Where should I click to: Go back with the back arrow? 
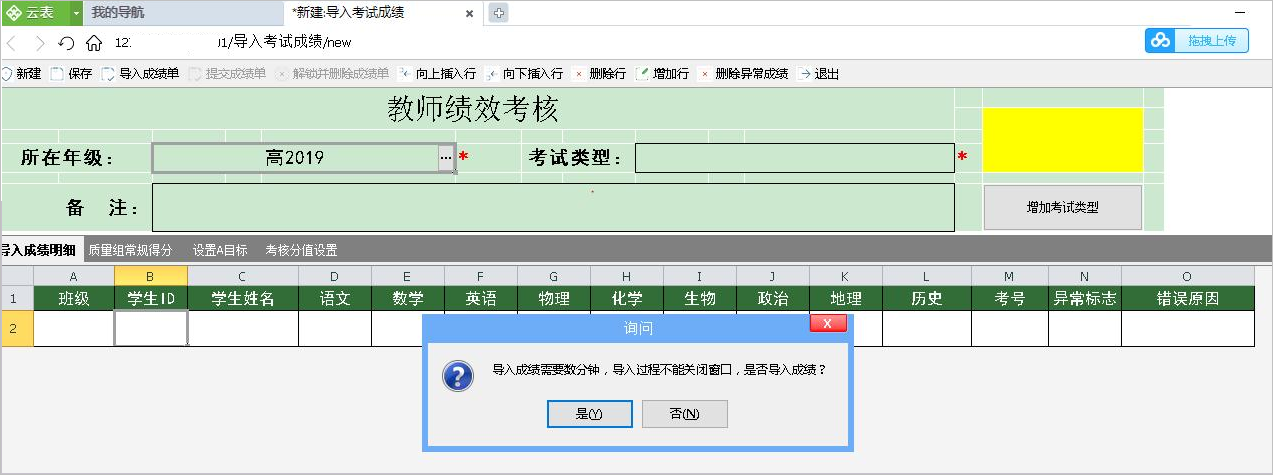click(12, 43)
